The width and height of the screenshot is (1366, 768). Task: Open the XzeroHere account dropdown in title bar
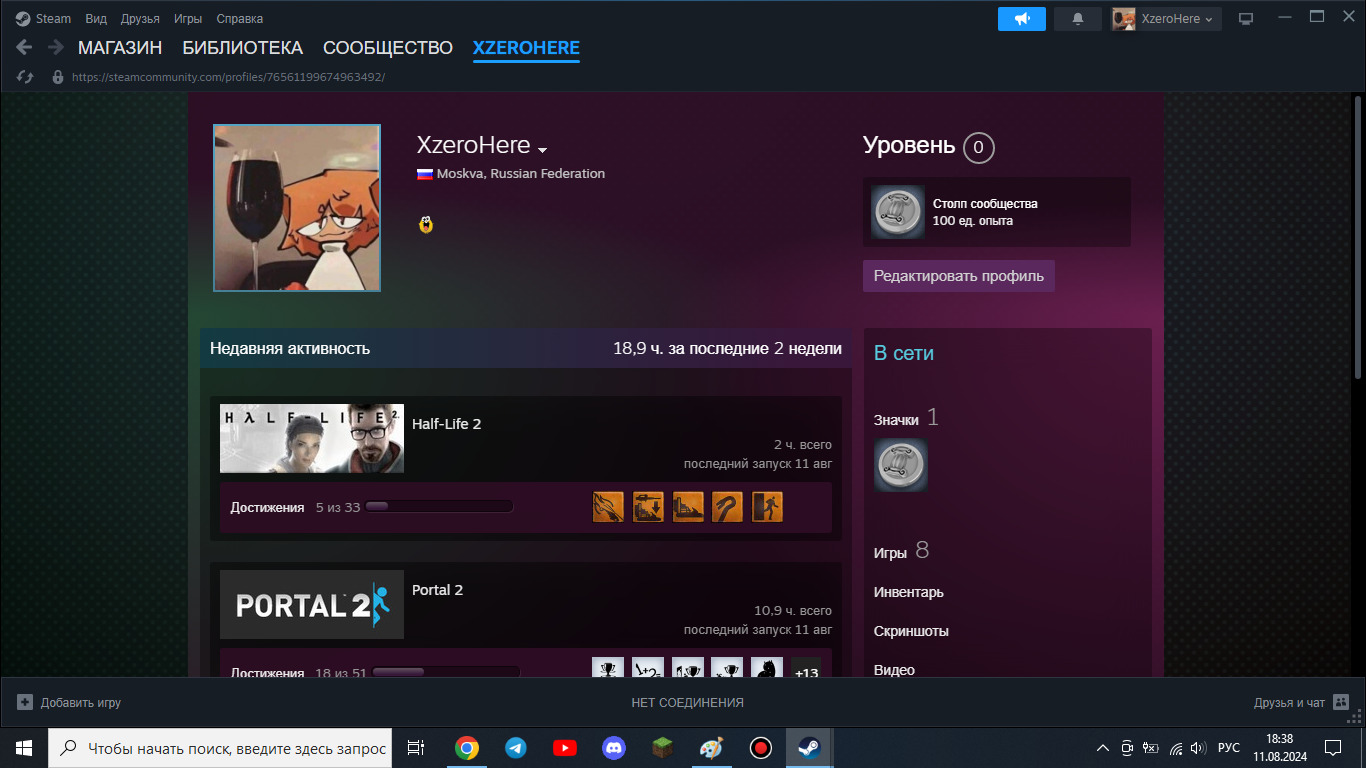tap(1166, 19)
